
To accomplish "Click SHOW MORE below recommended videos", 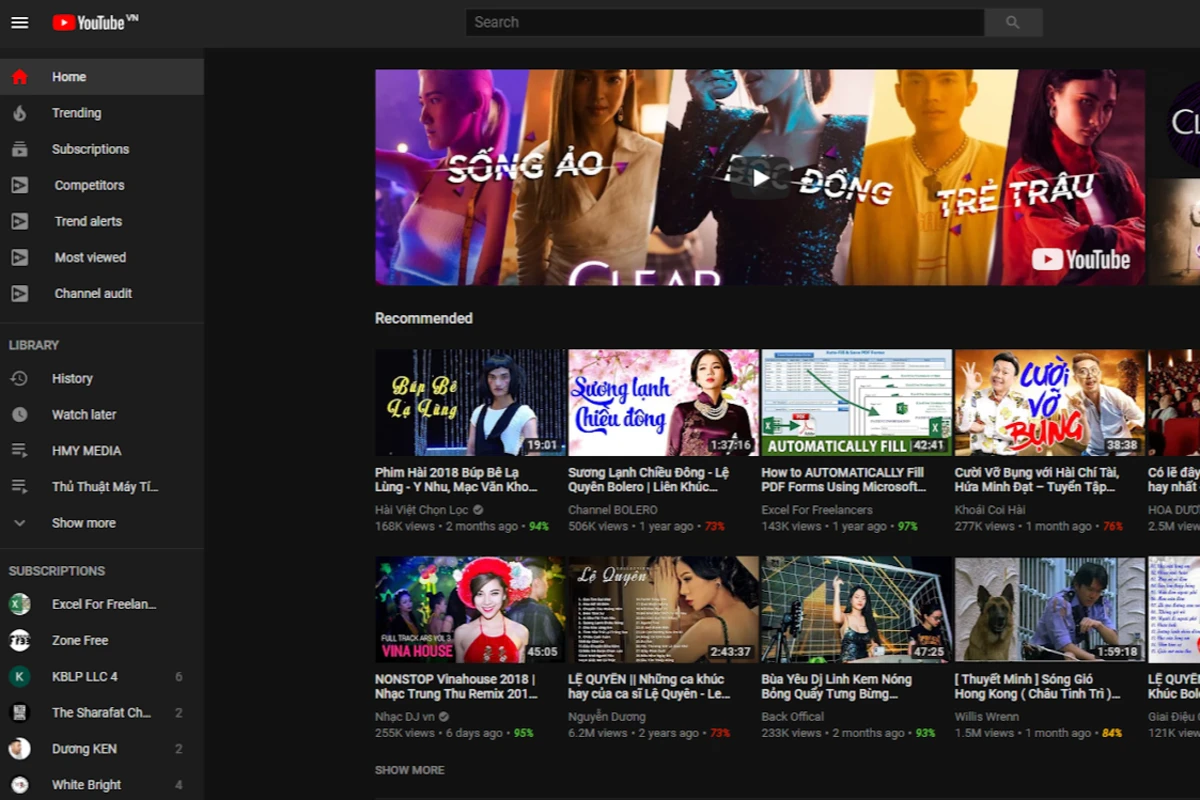I will (410, 770).
